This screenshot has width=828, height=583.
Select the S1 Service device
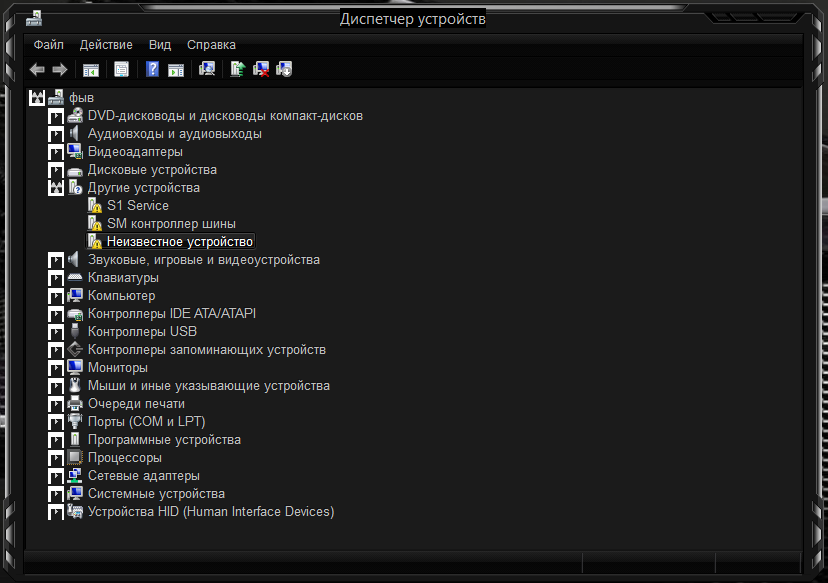[x=138, y=205]
